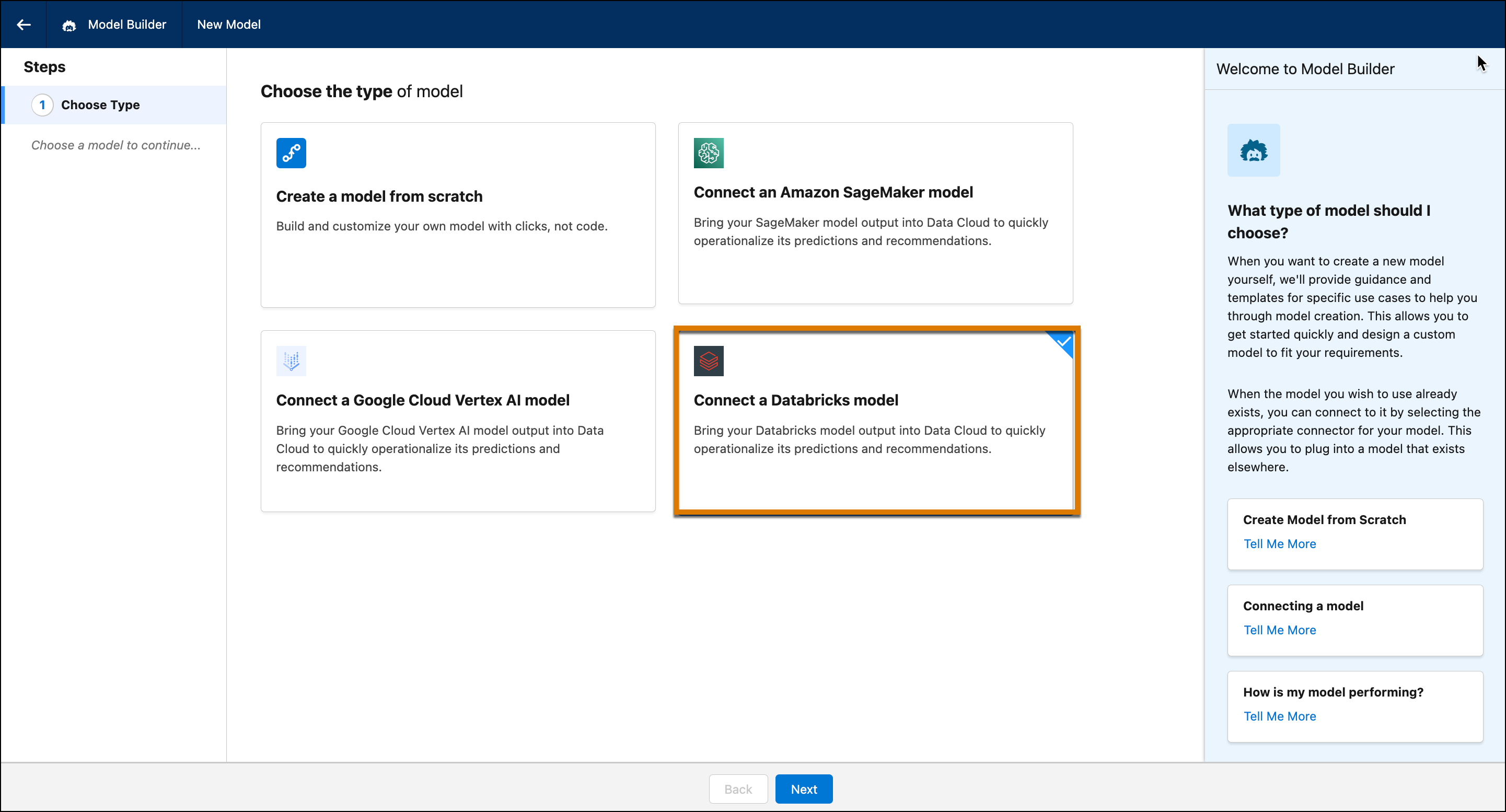The width and height of the screenshot is (1506, 812).
Task: Click the Vertex AI card description text
Action: [x=439, y=448]
